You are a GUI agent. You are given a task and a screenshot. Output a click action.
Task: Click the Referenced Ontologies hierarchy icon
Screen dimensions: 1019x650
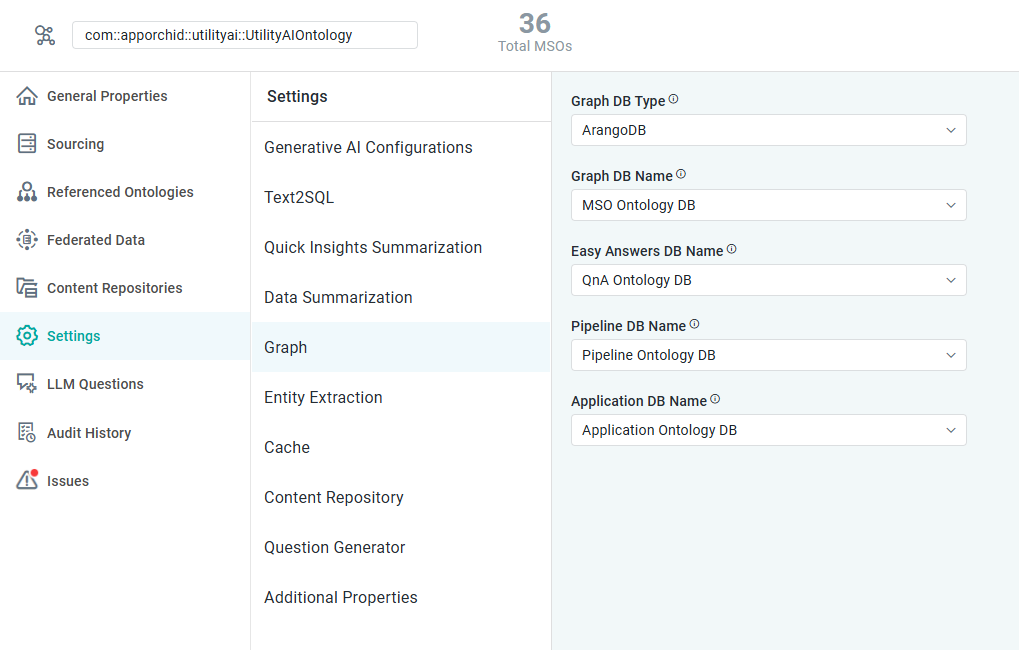tap(27, 192)
